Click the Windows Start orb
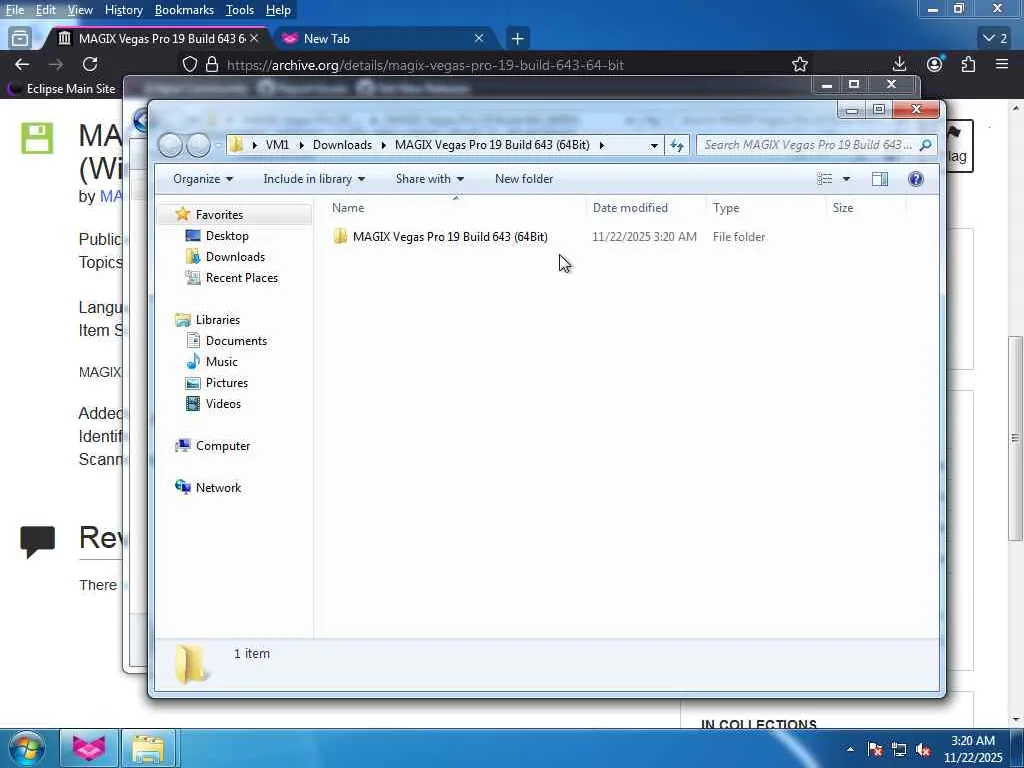 [x=27, y=748]
